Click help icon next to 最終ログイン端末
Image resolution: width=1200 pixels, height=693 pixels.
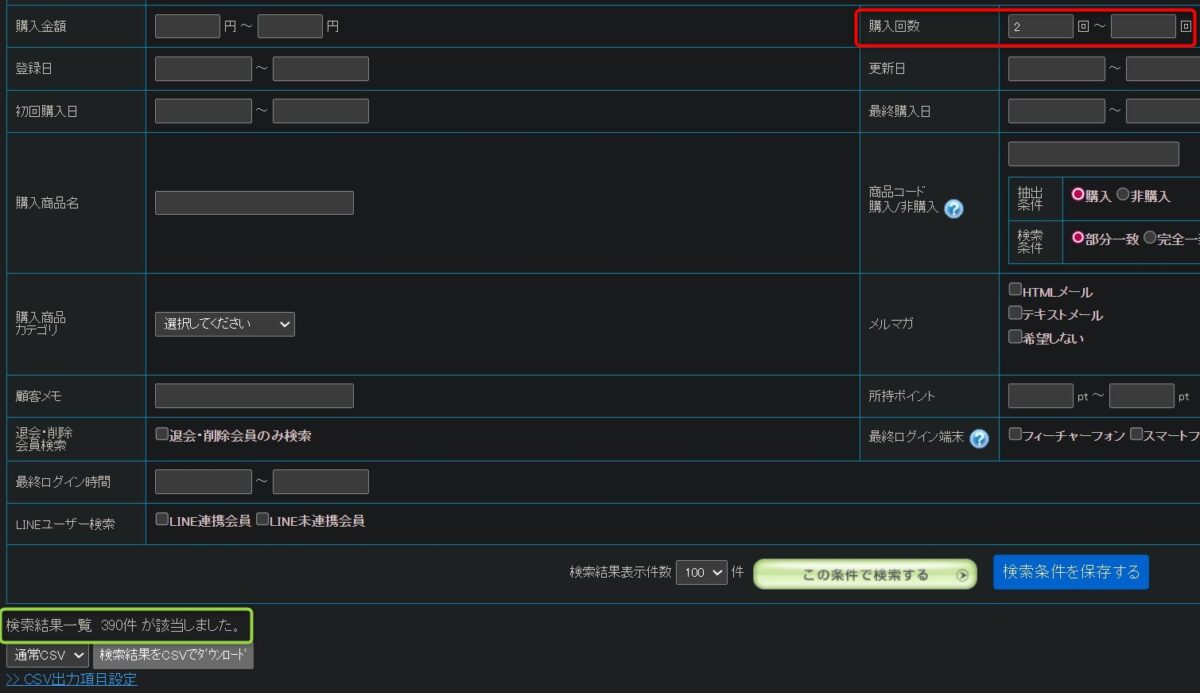pos(979,438)
